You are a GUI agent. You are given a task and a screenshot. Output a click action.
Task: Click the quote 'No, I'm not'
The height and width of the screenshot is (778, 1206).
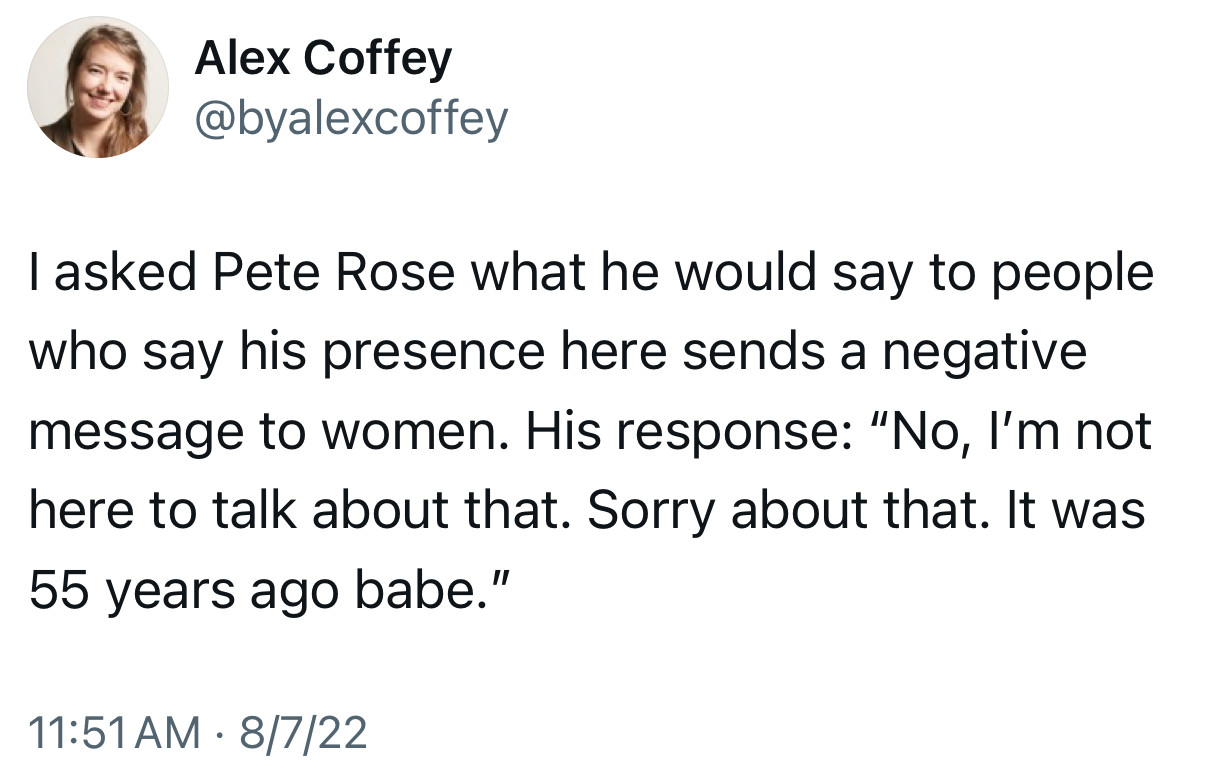1001,432
